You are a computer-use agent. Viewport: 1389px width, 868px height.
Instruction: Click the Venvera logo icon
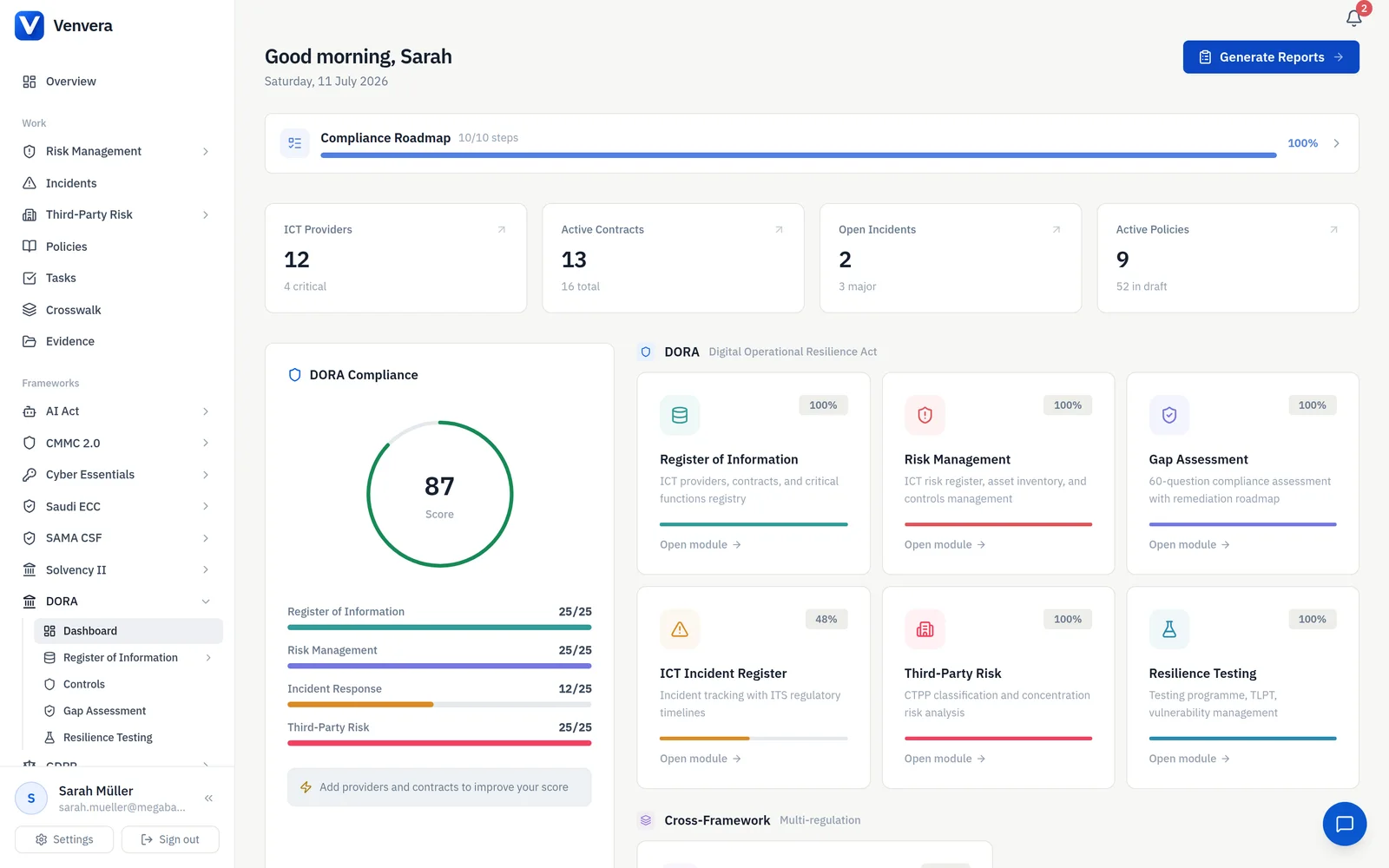click(30, 25)
